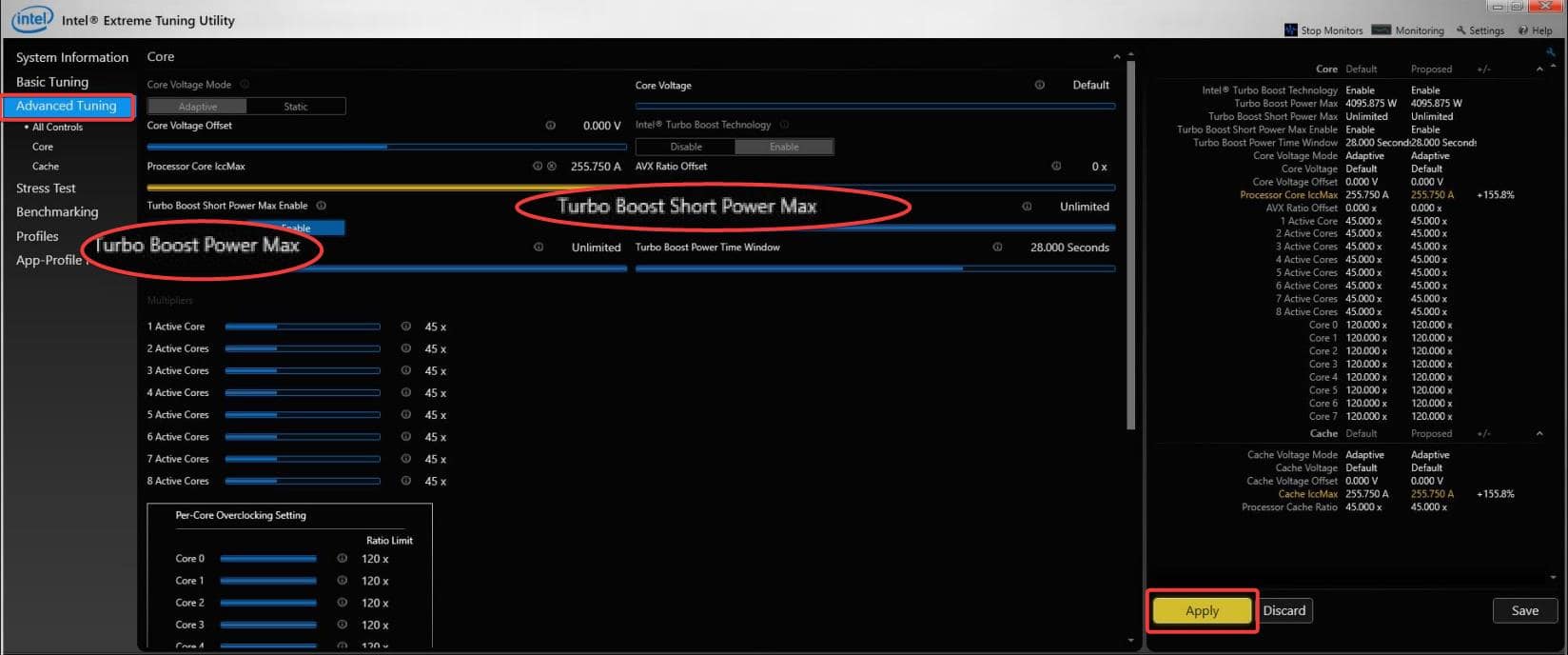Select Core under Advanced Tuning
The image size is (1568, 655).
point(43,147)
